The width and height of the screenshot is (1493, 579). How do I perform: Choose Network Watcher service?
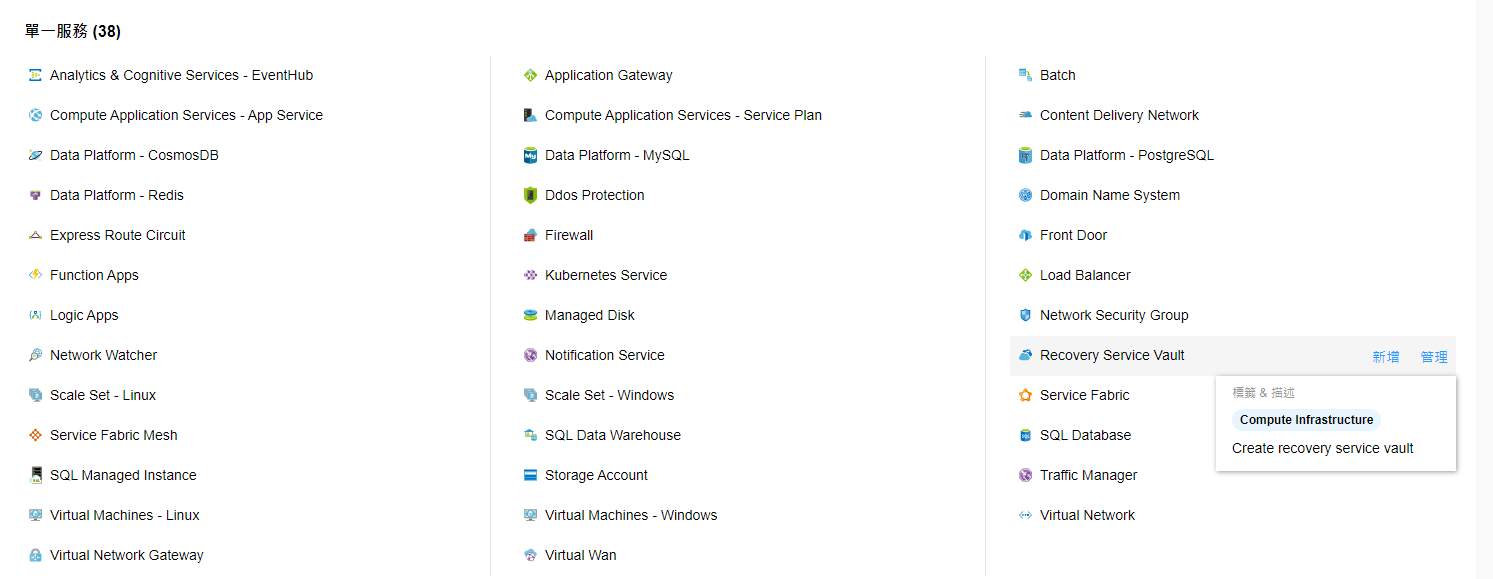tap(103, 355)
